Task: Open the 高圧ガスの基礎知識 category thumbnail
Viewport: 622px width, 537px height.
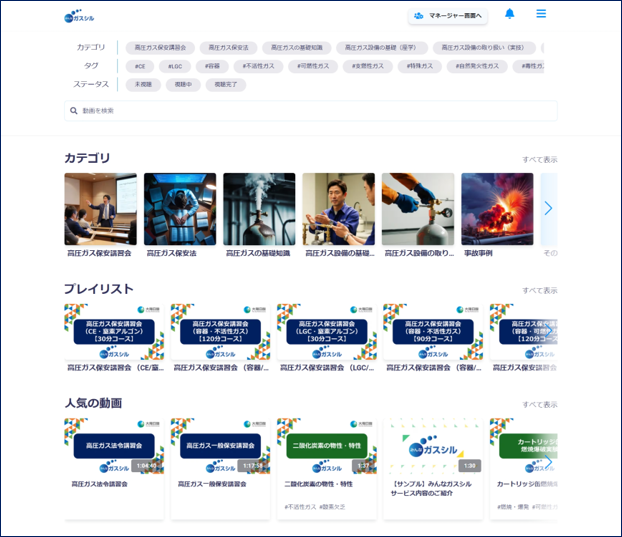Action: [x=259, y=209]
